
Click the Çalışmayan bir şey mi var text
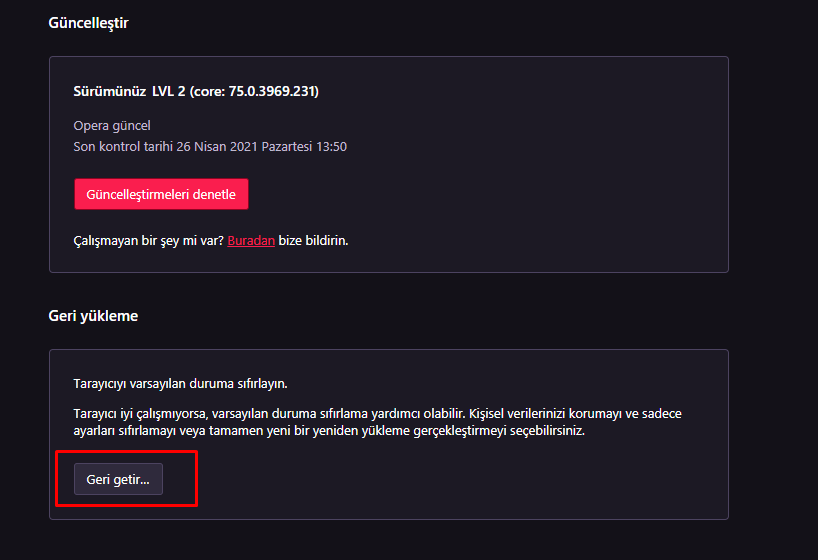click(x=148, y=241)
